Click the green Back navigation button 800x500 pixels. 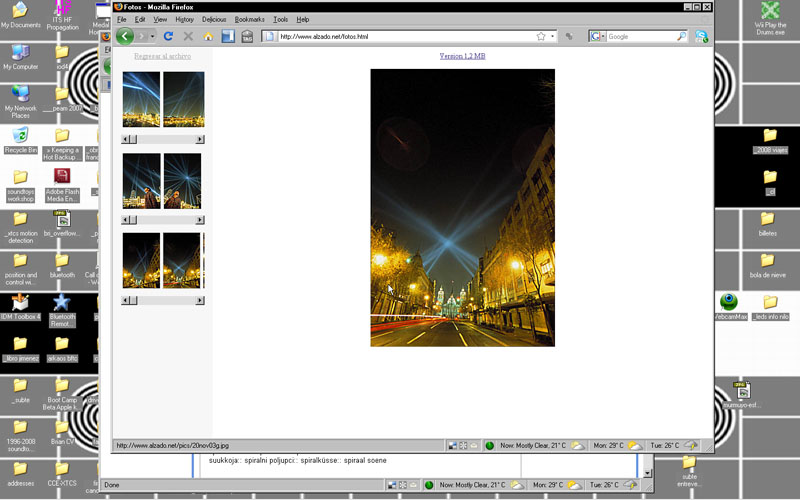tap(124, 37)
